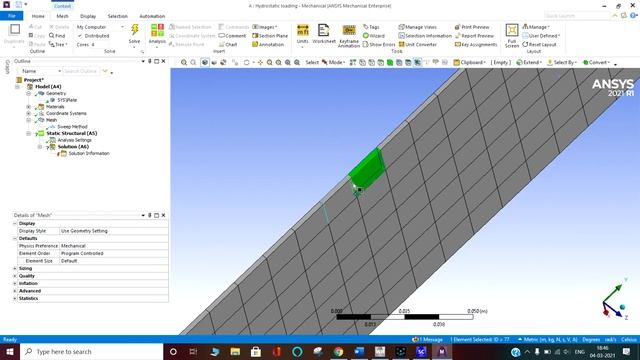Viewport: 640px width, 360px height.
Task: Open Key Assignments
Action: tap(476, 44)
